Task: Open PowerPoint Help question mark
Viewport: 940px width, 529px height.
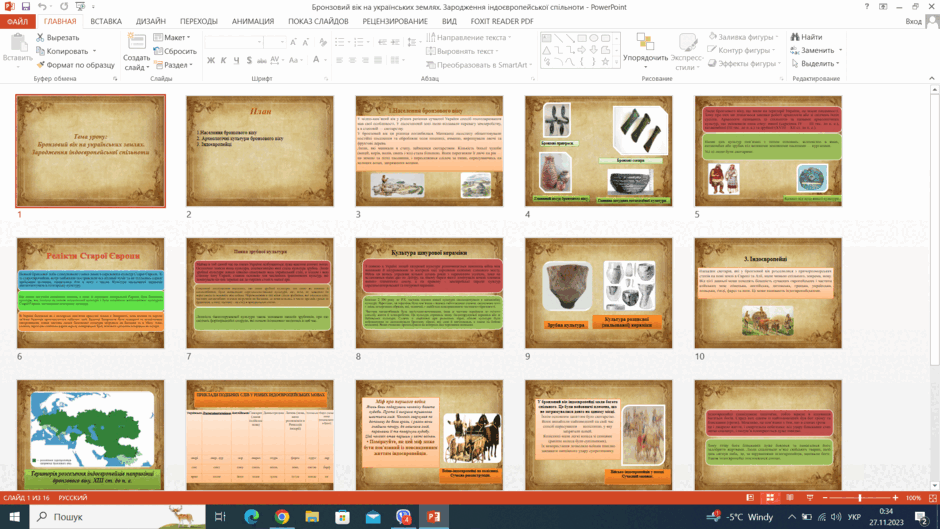Action: (866, 7)
